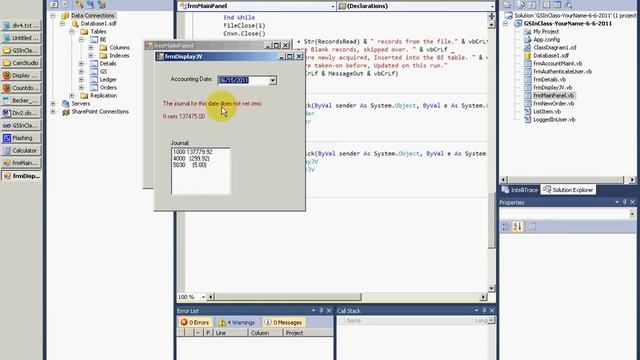This screenshot has width=640, height=360.
Task: Open frmDisplayJV.vb in Solution Explorer
Action: point(552,87)
